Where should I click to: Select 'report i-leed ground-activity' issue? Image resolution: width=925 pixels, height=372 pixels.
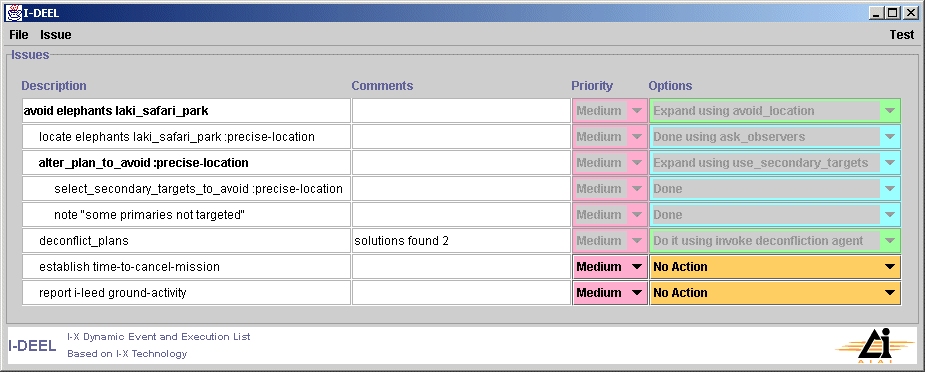[x=186, y=292]
